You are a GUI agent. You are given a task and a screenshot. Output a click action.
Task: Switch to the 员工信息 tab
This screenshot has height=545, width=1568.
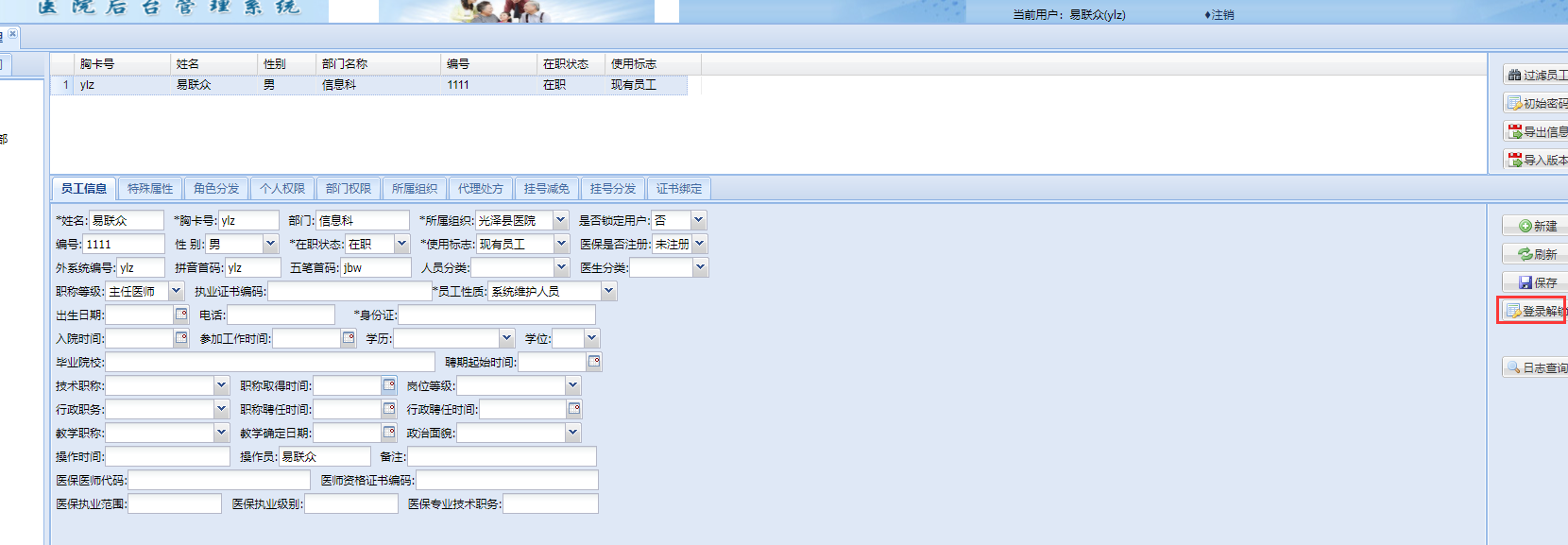84,189
